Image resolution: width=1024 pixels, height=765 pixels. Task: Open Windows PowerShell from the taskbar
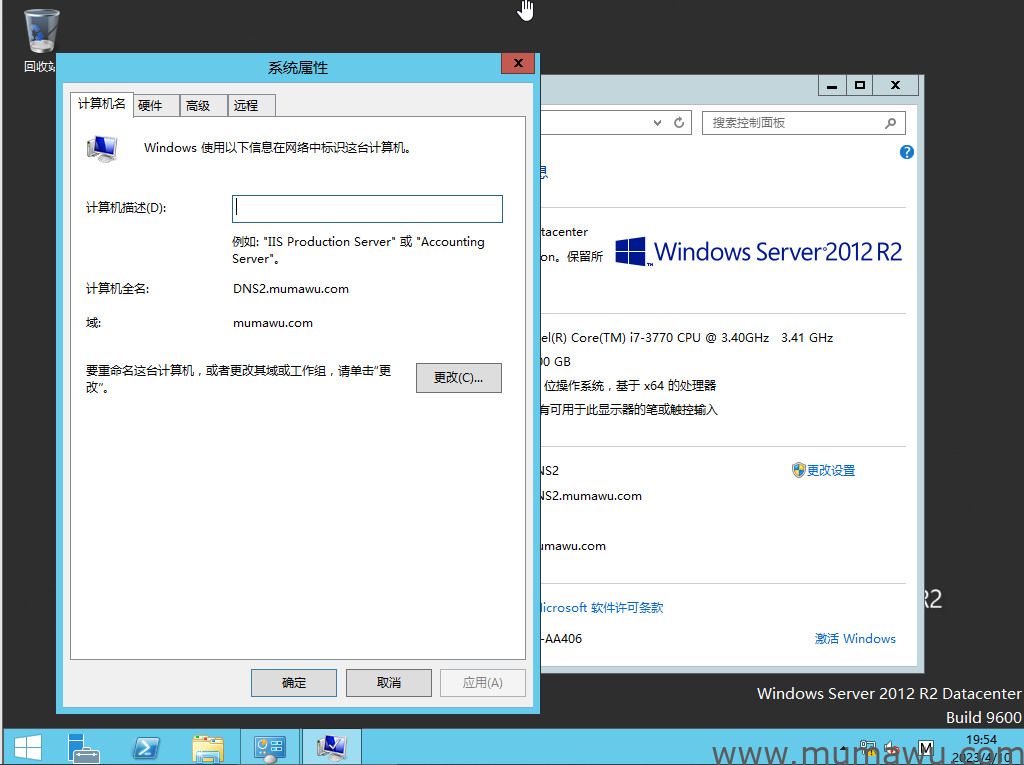point(146,747)
